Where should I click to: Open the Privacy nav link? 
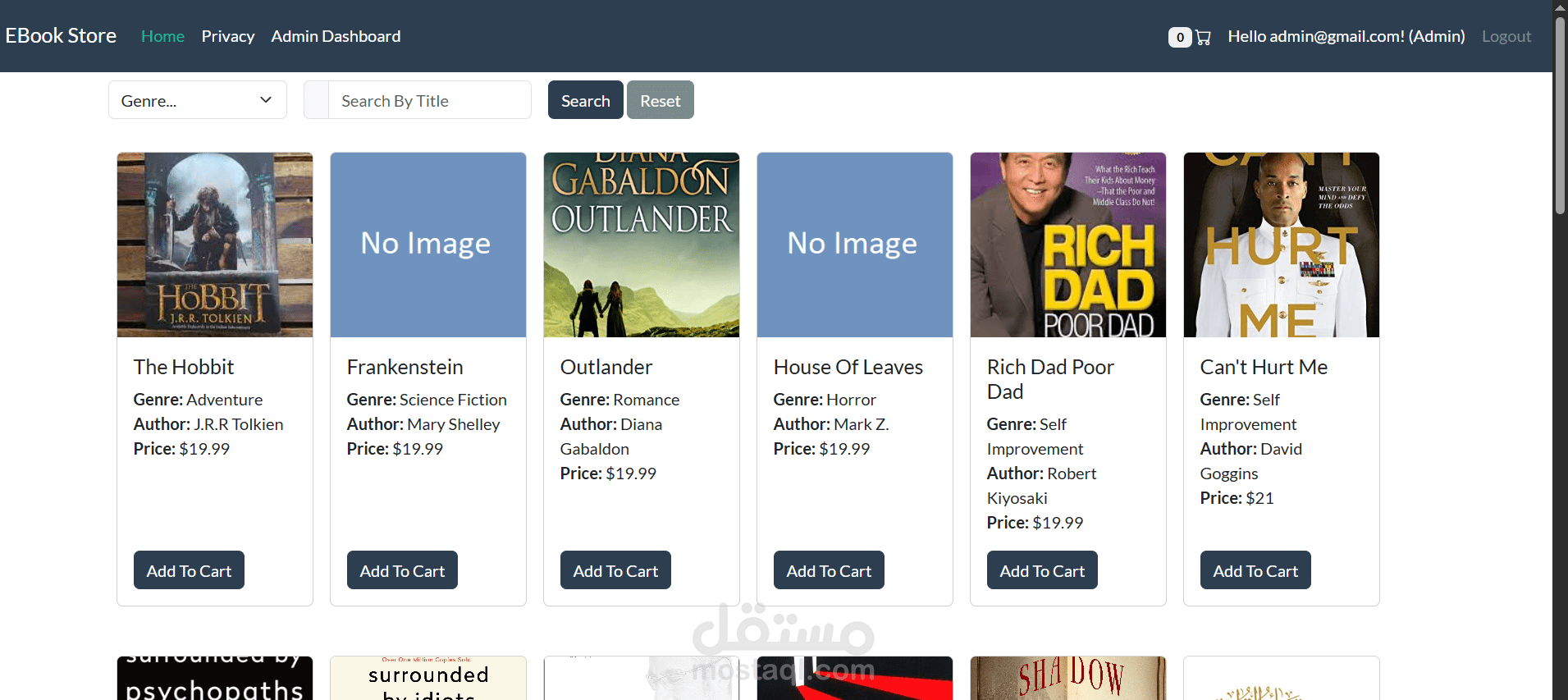tap(228, 36)
